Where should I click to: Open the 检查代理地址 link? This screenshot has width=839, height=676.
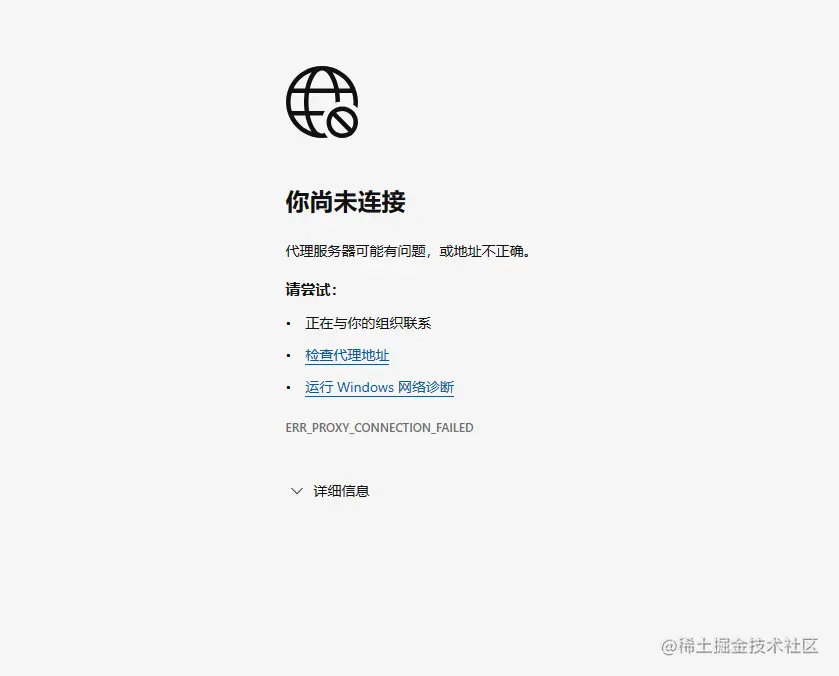click(x=347, y=355)
